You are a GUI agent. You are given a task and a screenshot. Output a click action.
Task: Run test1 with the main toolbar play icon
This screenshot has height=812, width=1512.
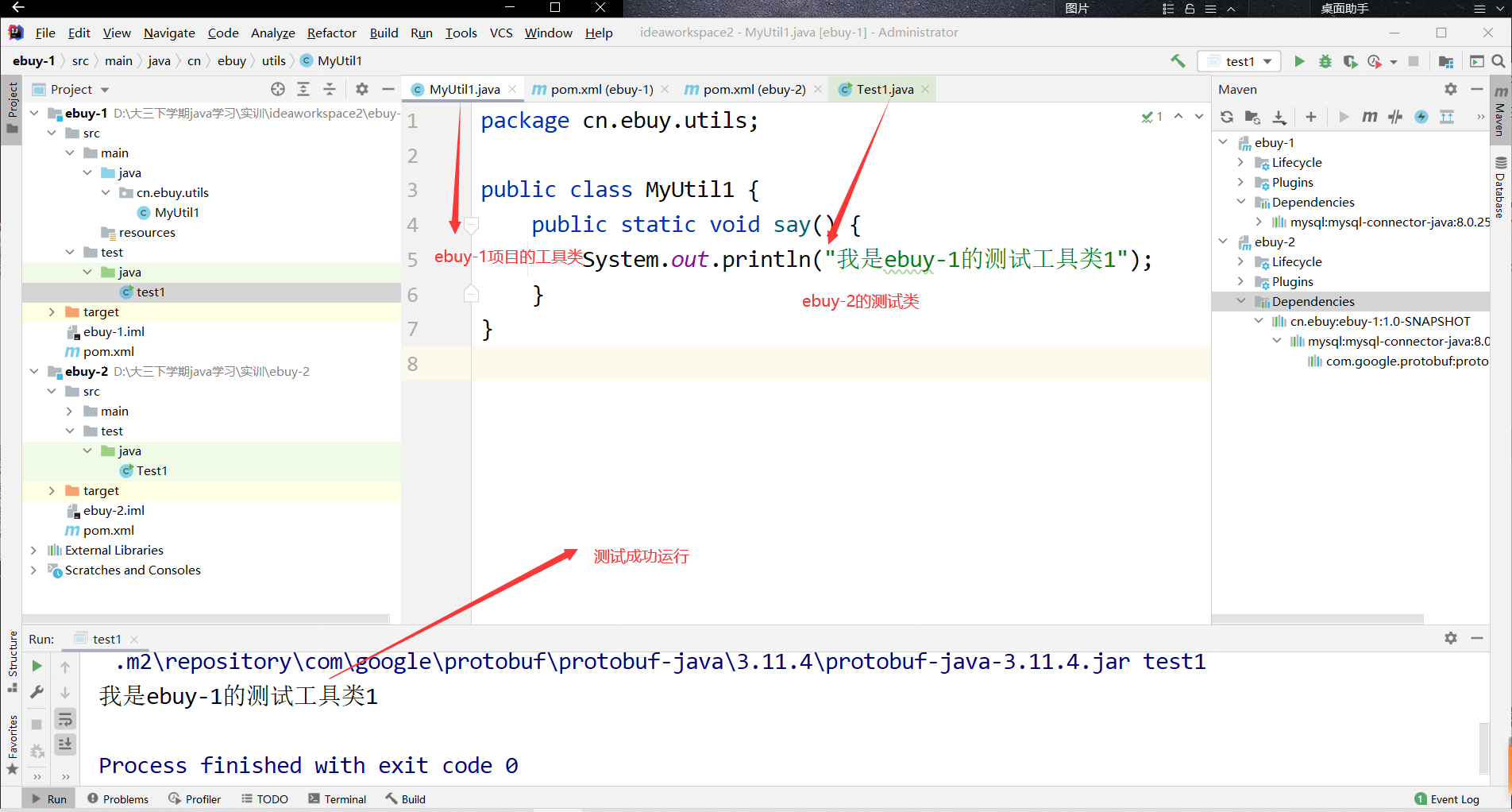[1299, 61]
